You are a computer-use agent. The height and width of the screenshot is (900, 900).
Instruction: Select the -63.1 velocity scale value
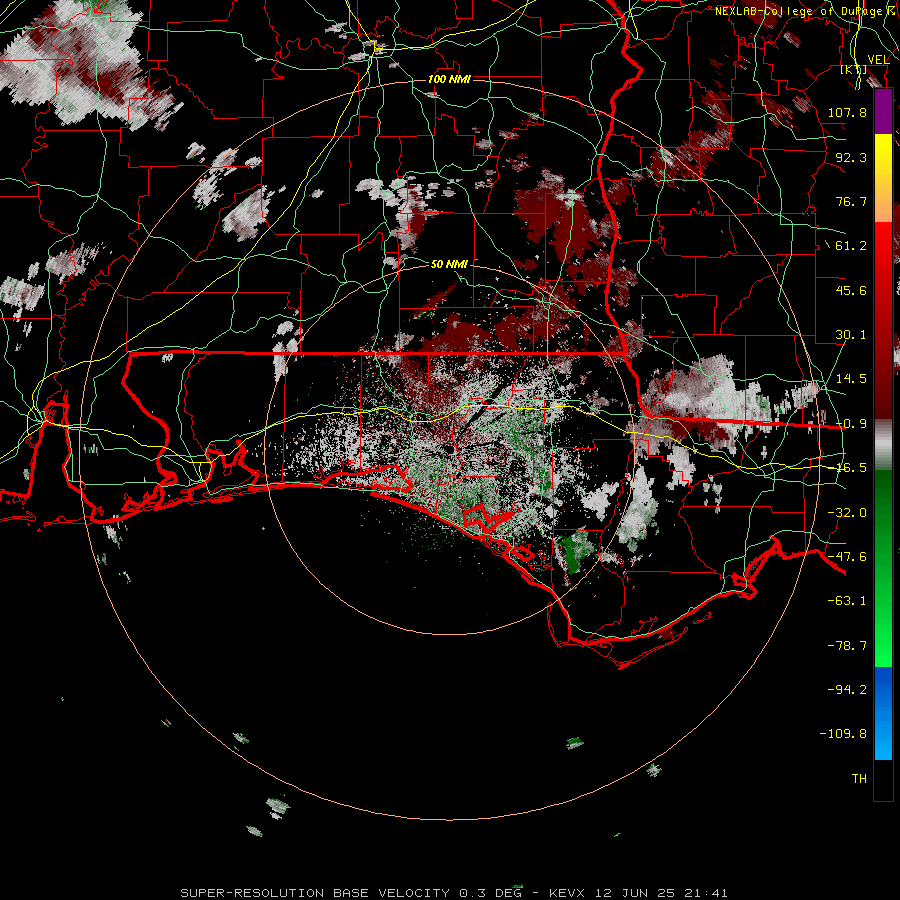pyautogui.click(x=847, y=601)
